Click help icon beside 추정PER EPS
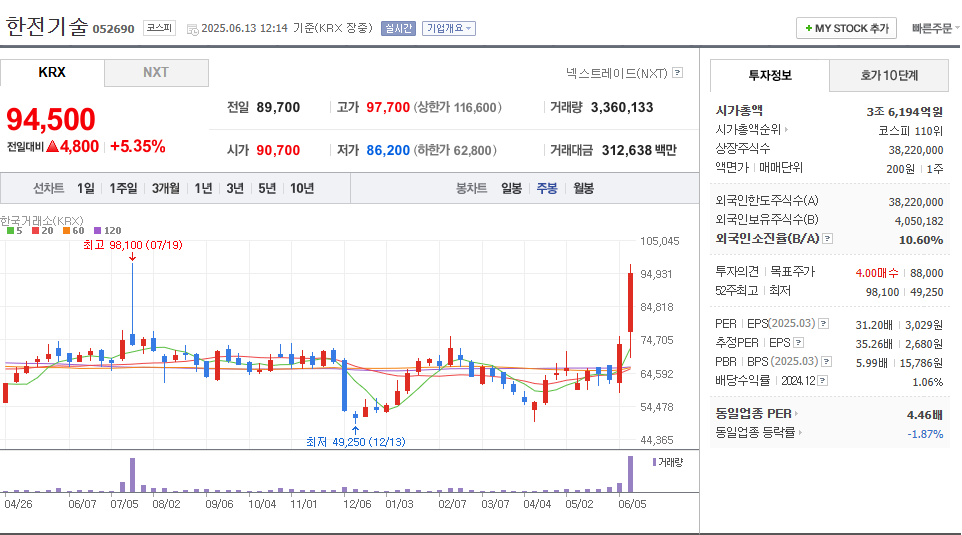 pyautogui.click(x=798, y=342)
